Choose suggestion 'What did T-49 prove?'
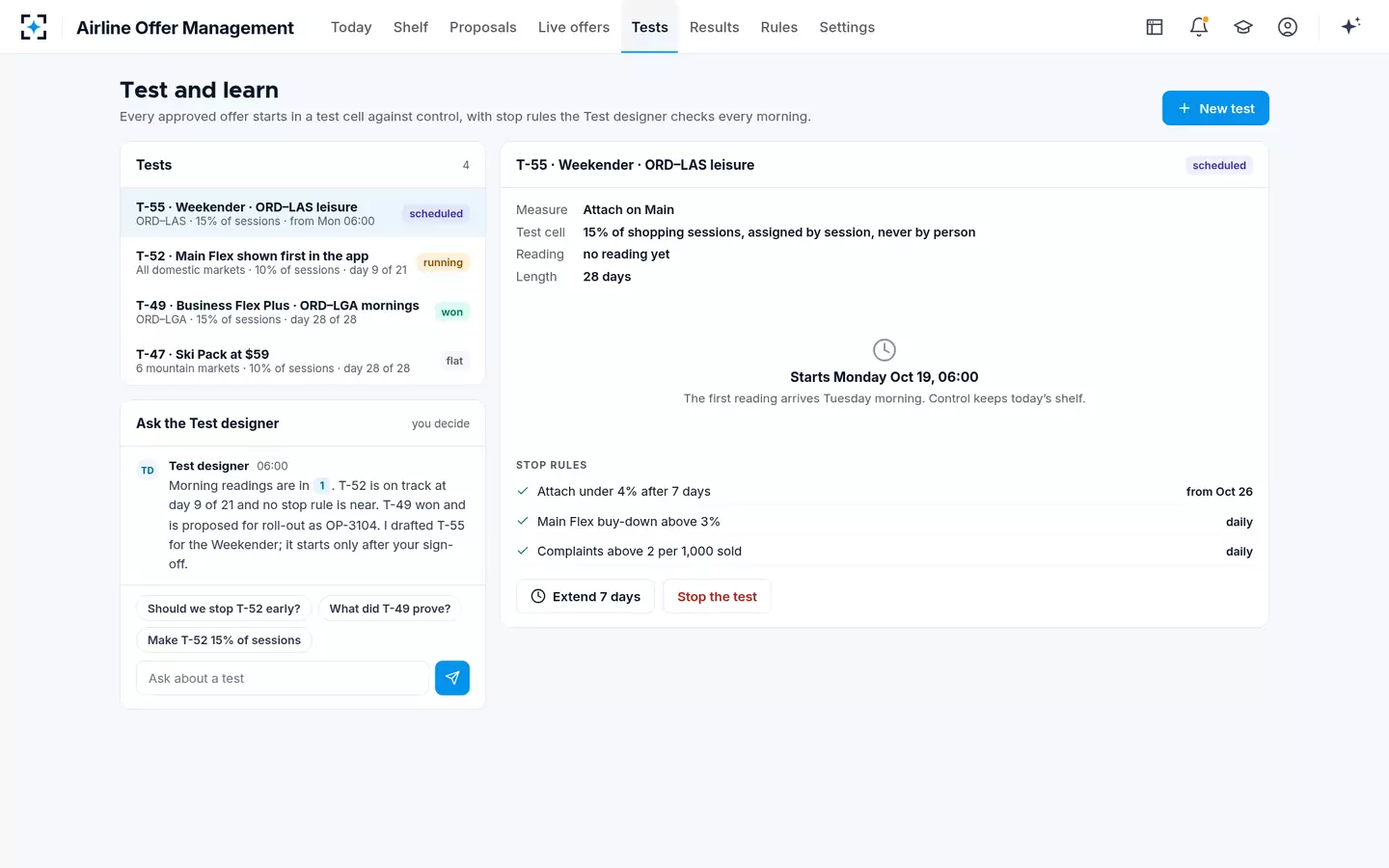The width and height of the screenshot is (1389, 868). point(390,609)
